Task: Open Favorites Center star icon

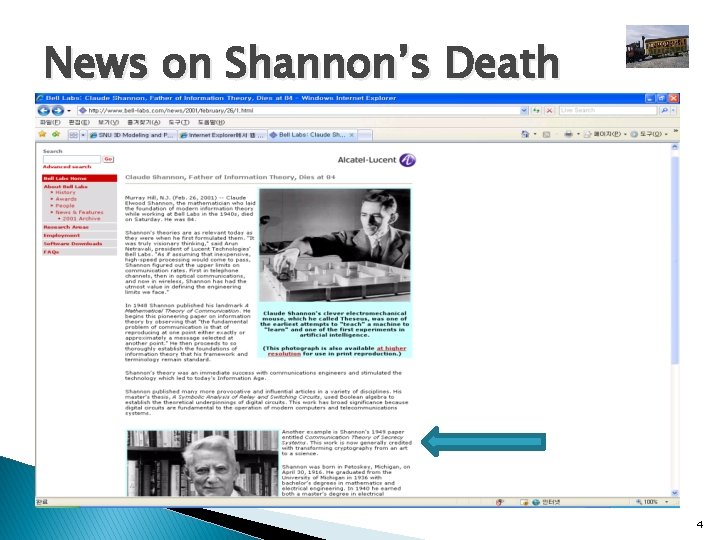Action: click(42, 134)
